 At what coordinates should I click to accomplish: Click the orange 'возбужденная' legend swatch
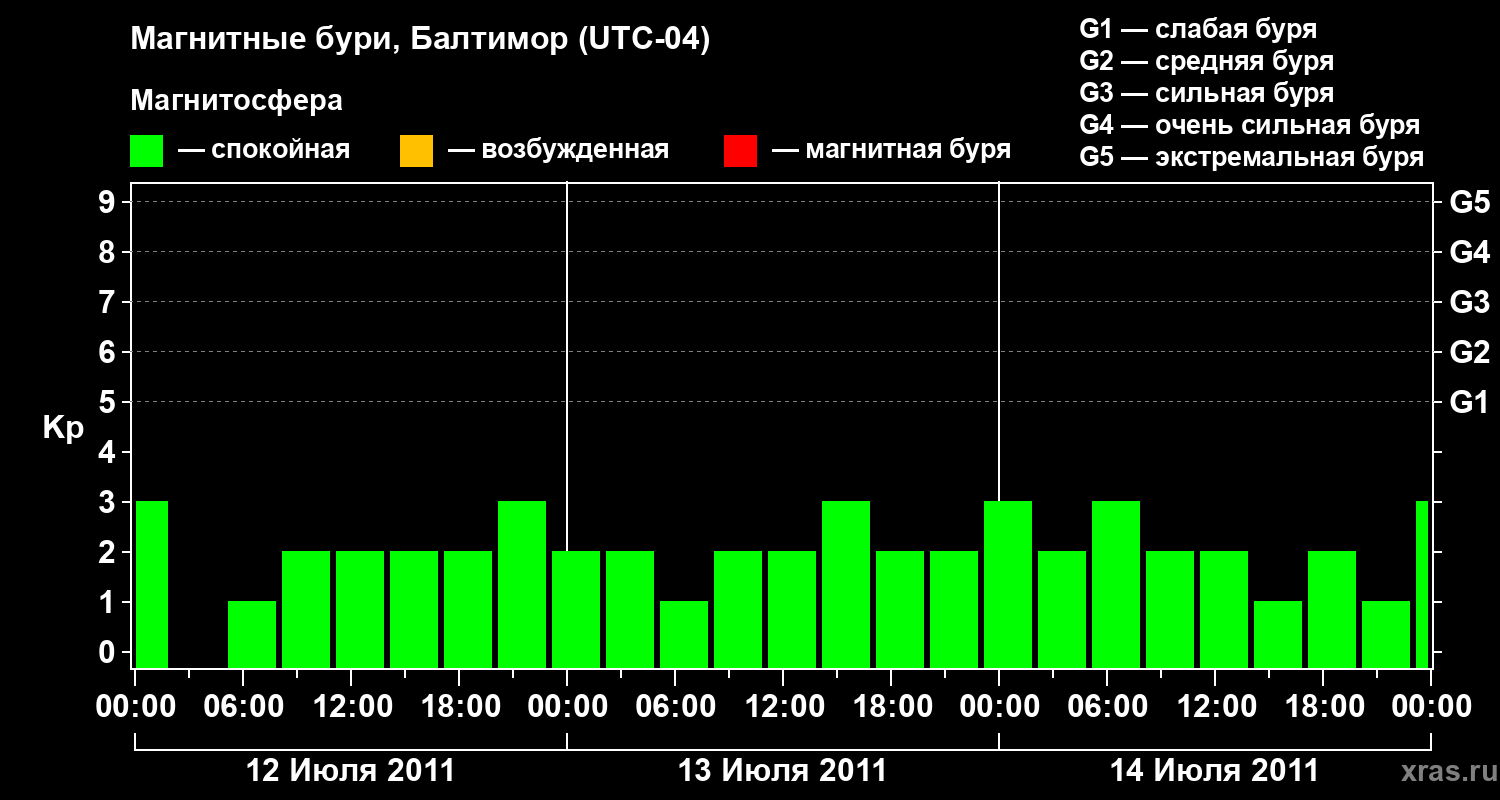coord(416,151)
